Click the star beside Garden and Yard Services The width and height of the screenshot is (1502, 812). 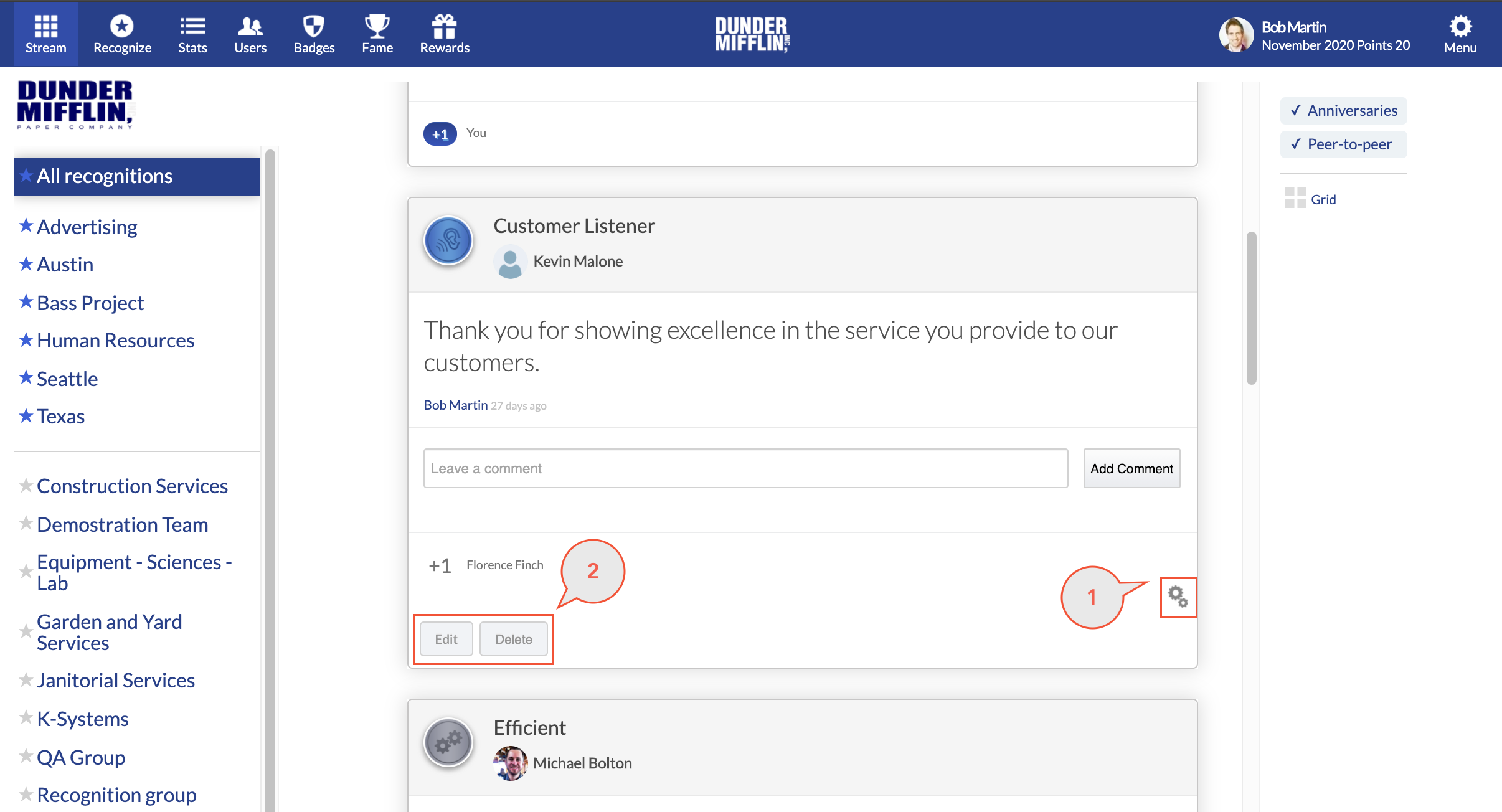pyautogui.click(x=26, y=632)
